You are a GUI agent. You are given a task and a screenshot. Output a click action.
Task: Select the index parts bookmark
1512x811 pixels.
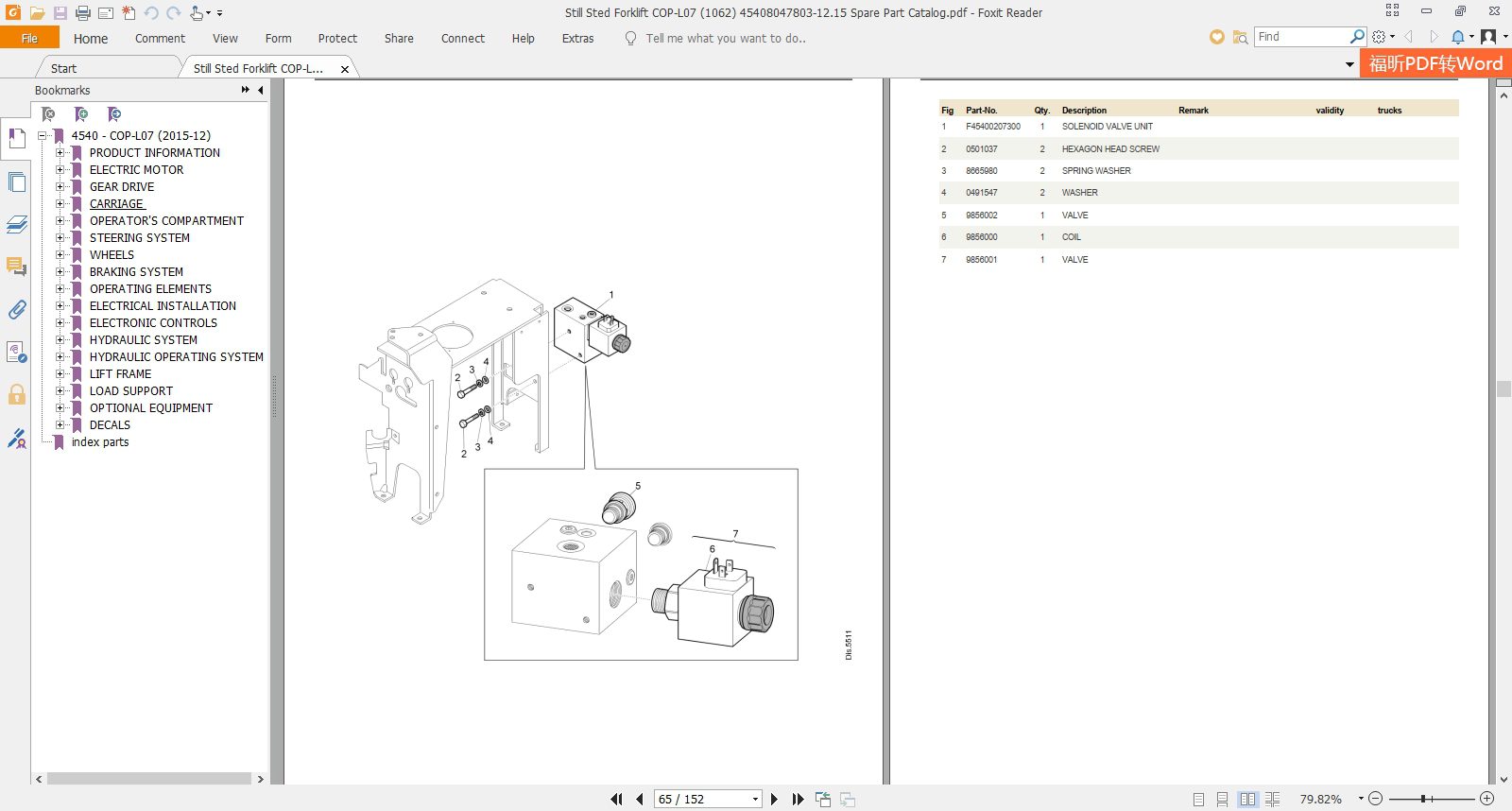100,441
